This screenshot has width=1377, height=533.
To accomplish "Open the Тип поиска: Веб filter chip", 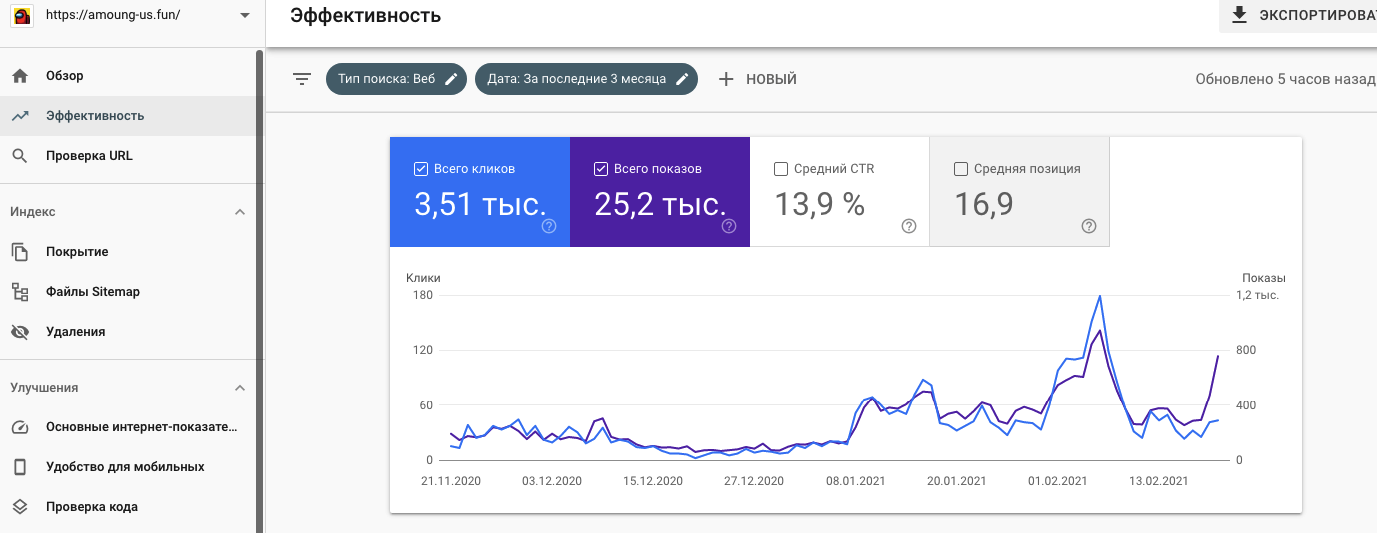I will (x=396, y=79).
